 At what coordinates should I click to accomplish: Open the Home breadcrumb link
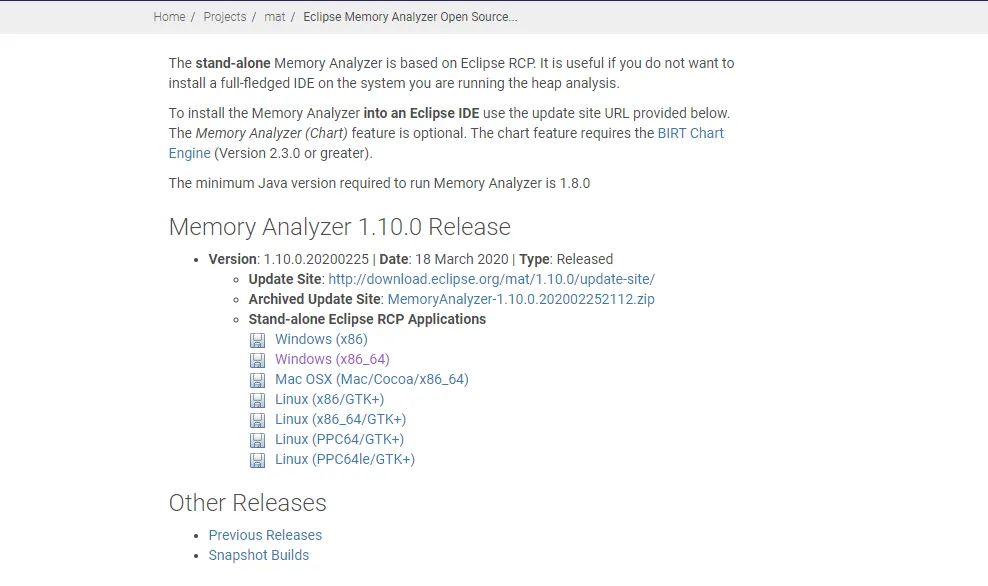[x=168, y=16]
